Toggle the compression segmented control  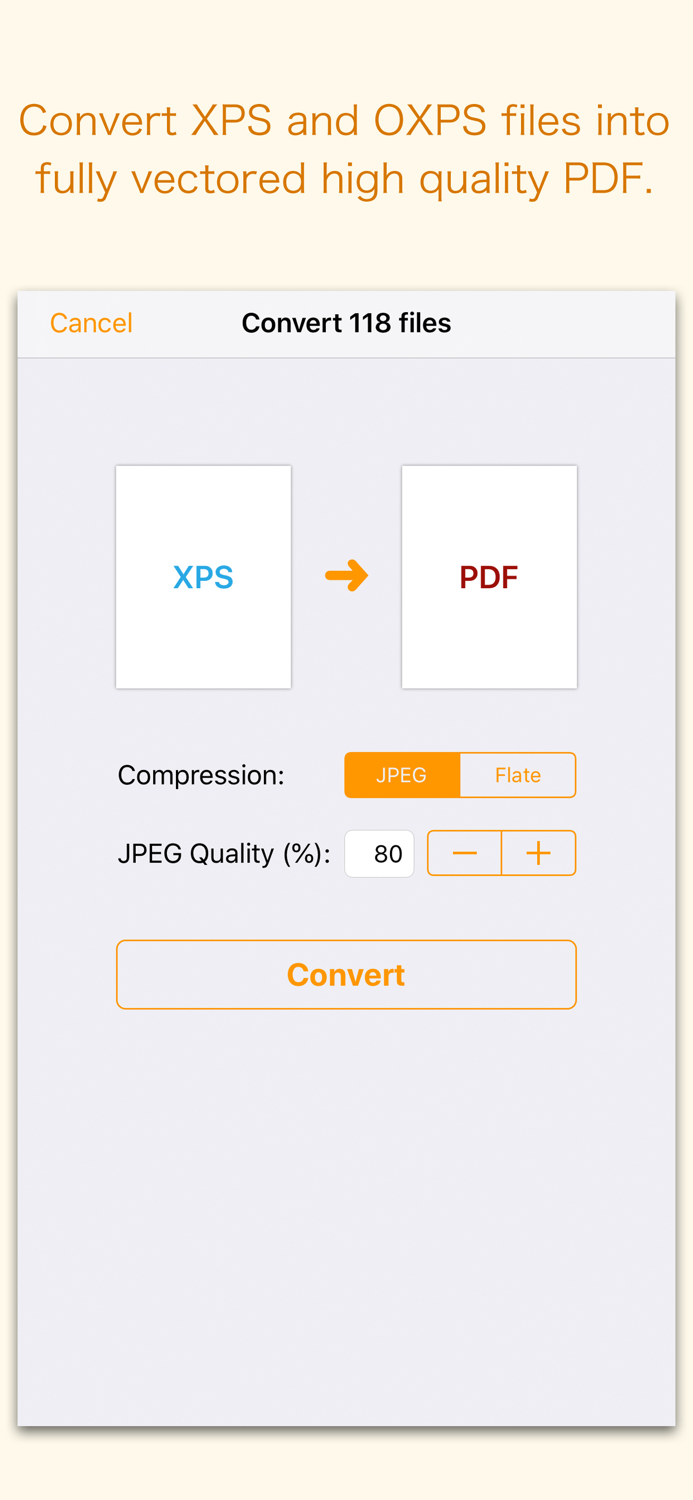click(x=460, y=774)
